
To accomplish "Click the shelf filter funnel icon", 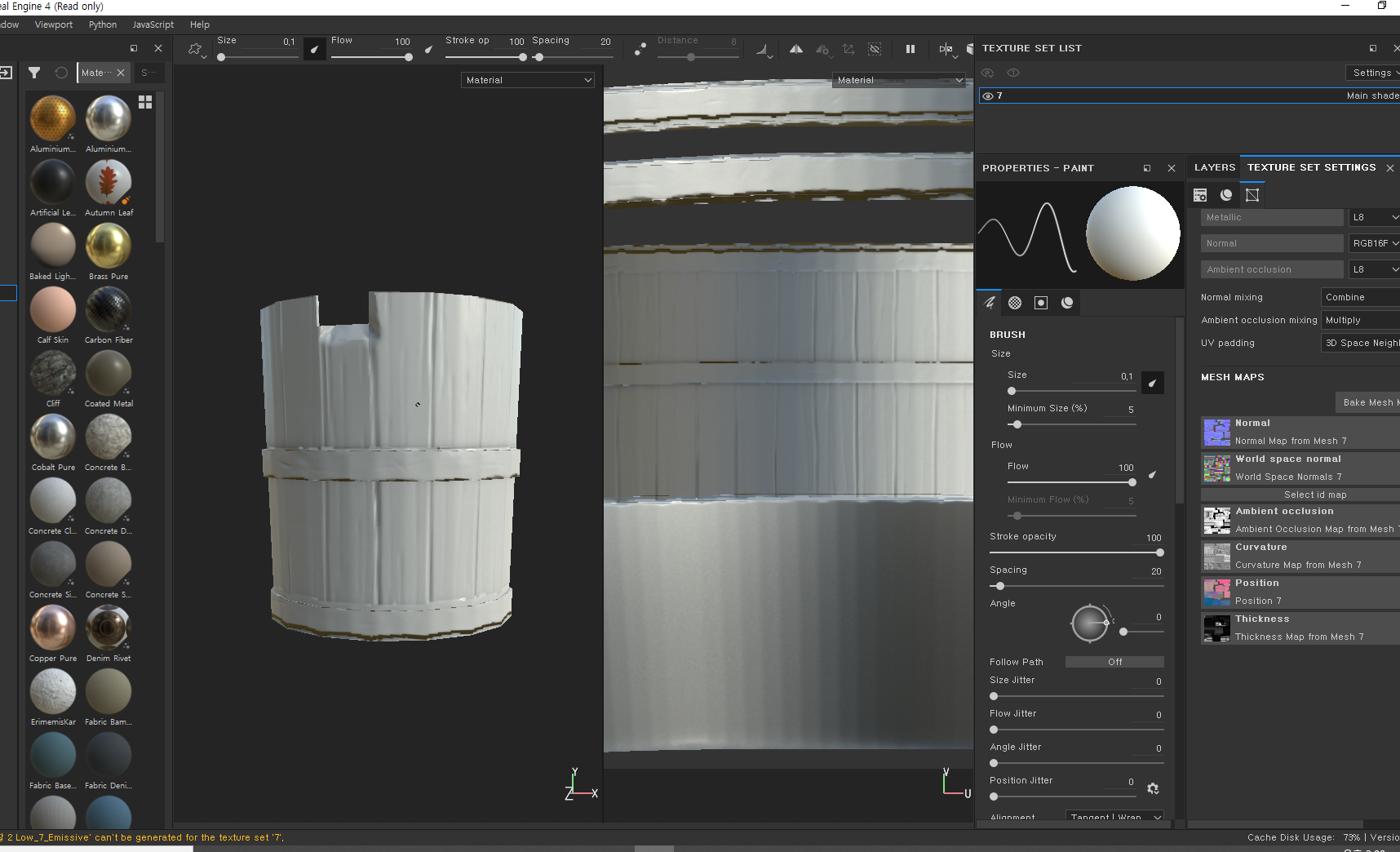I will pos(34,73).
